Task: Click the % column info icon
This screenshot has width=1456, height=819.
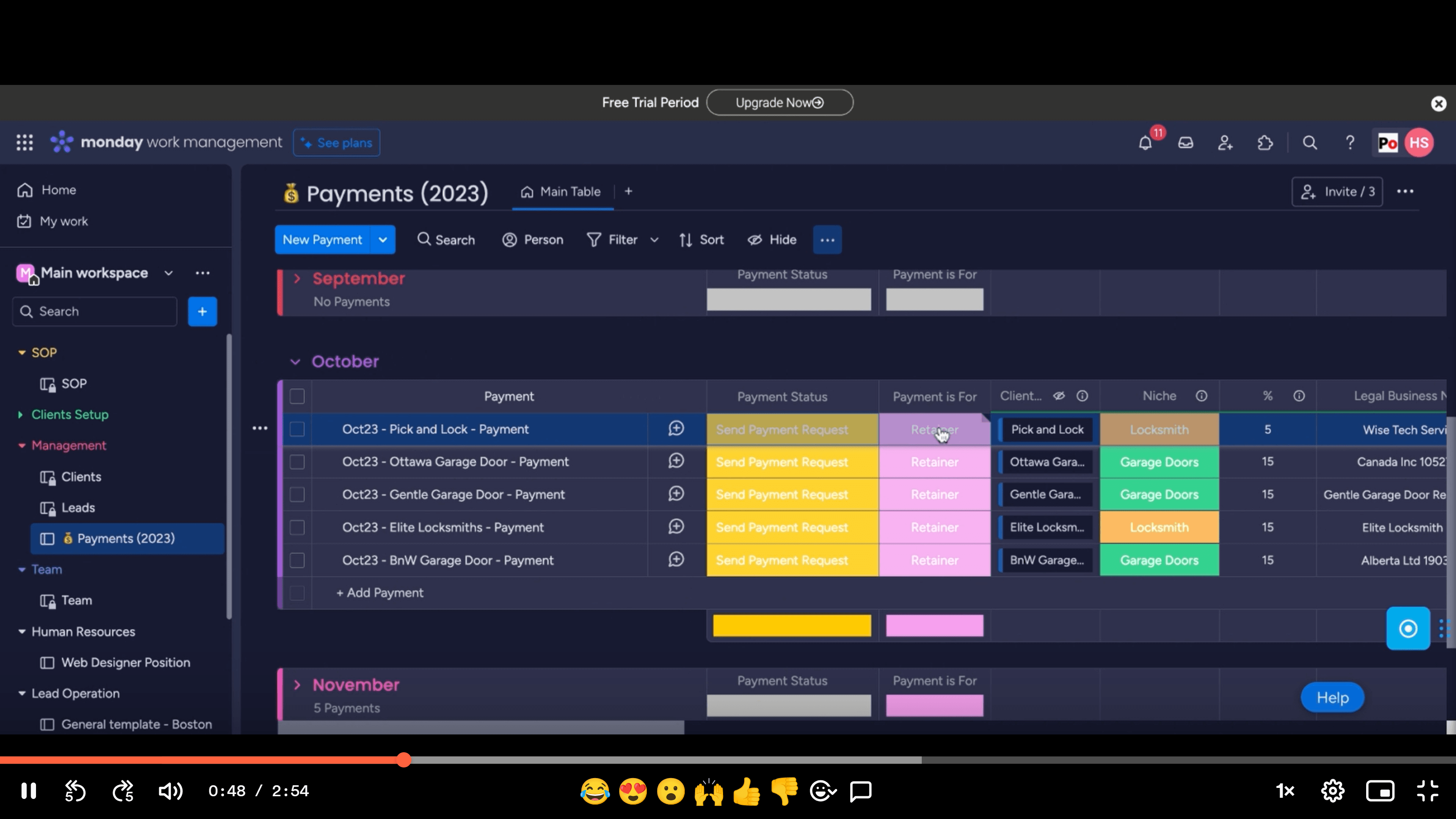Action: coord(1299,396)
